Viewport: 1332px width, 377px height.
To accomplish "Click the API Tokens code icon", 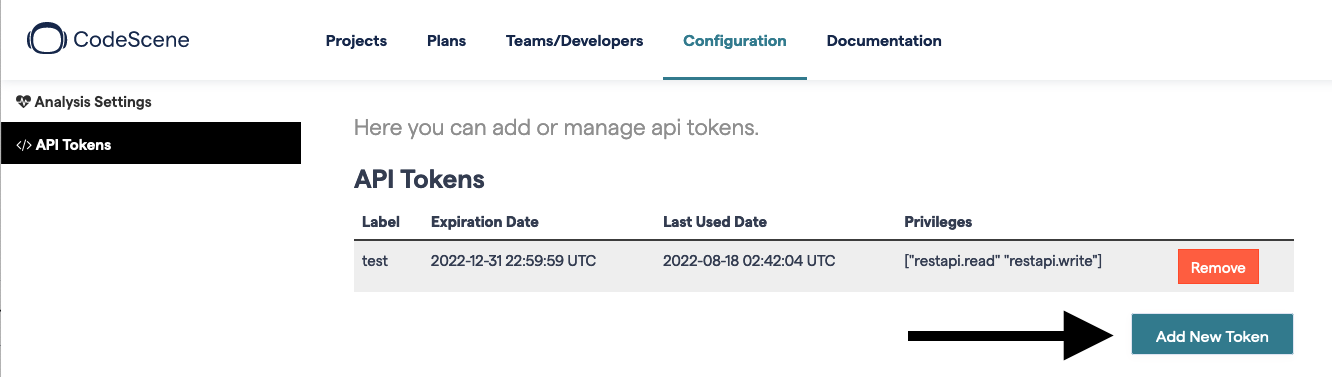I will (24, 145).
